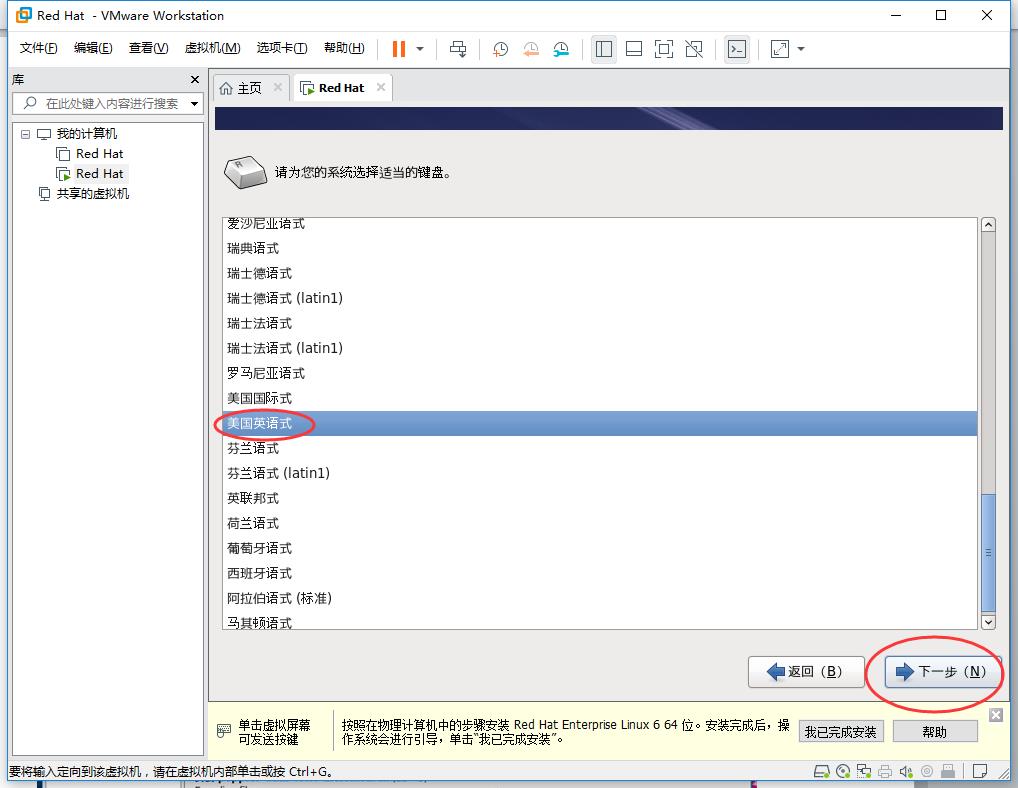The height and width of the screenshot is (788, 1018).
Task: Select the powered-off Red Hat tree entry
Action: tap(99, 154)
